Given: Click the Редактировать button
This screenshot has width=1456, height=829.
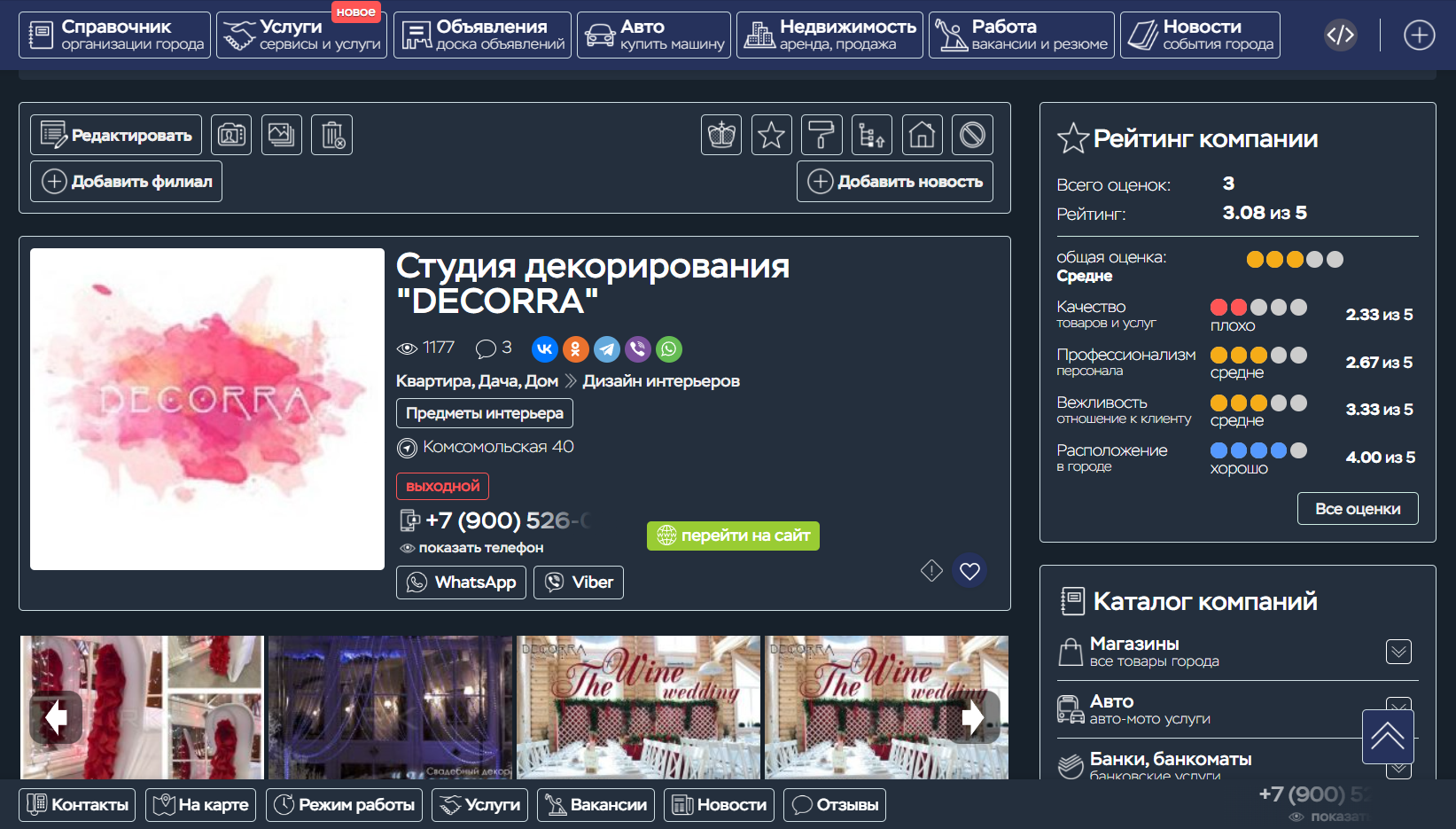Looking at the screenshot, I should click(x=116, y=135).
